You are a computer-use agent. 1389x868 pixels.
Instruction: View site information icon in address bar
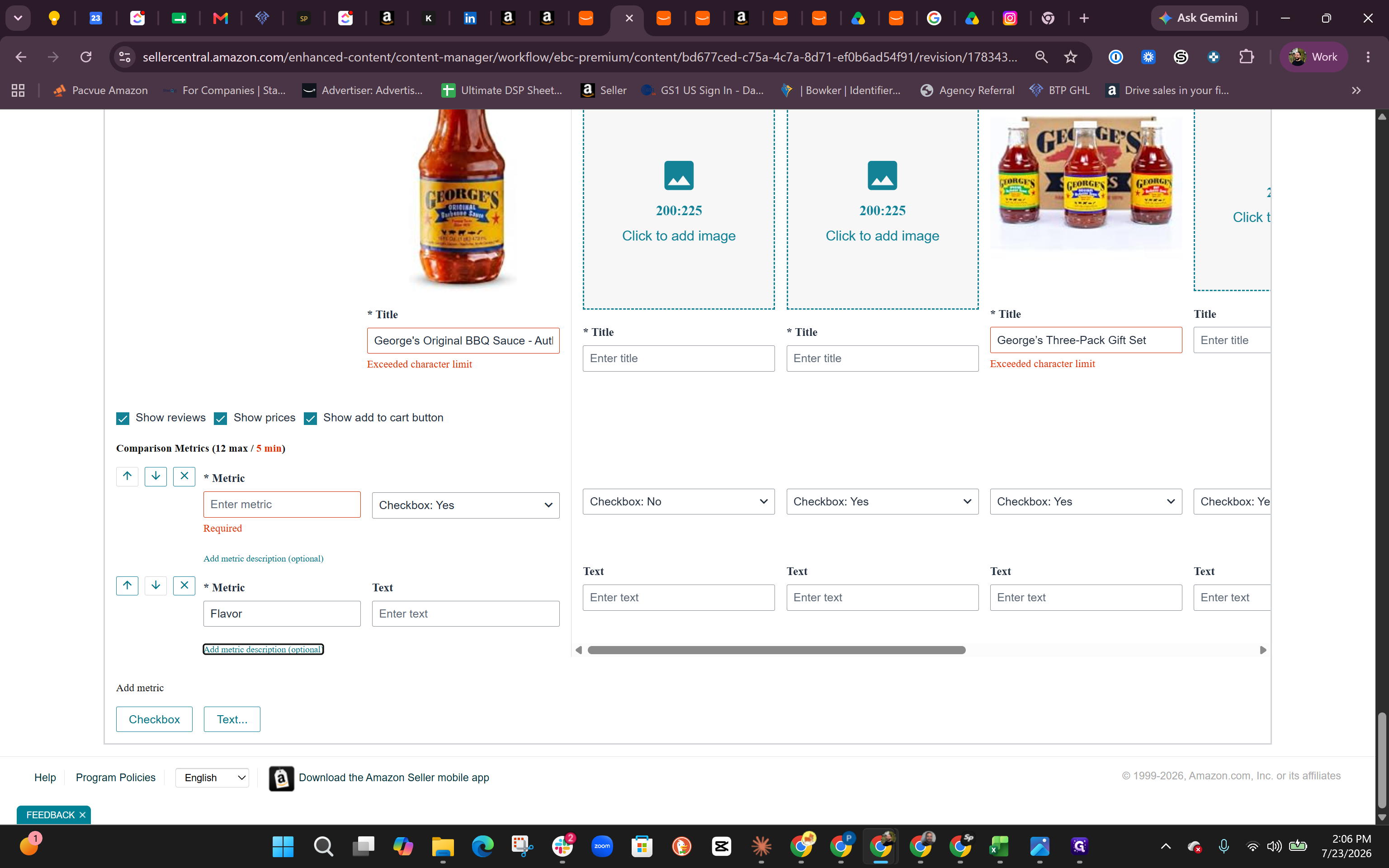coord(124,57)
